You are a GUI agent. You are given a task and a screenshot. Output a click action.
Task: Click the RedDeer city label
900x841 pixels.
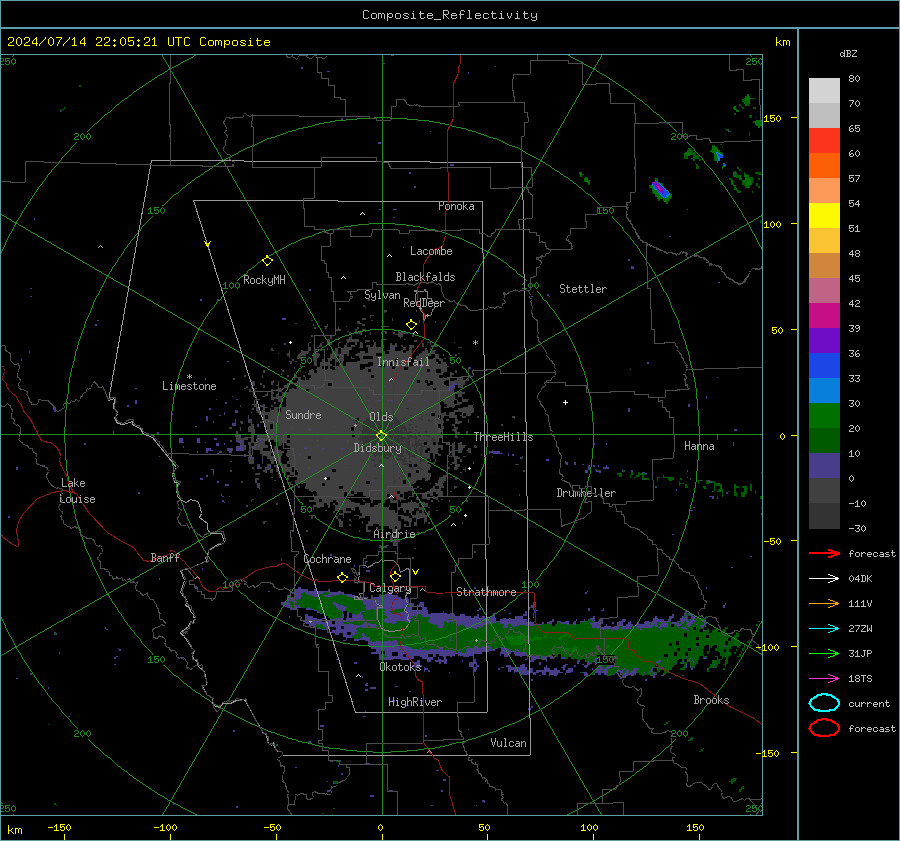coord(424,303)
